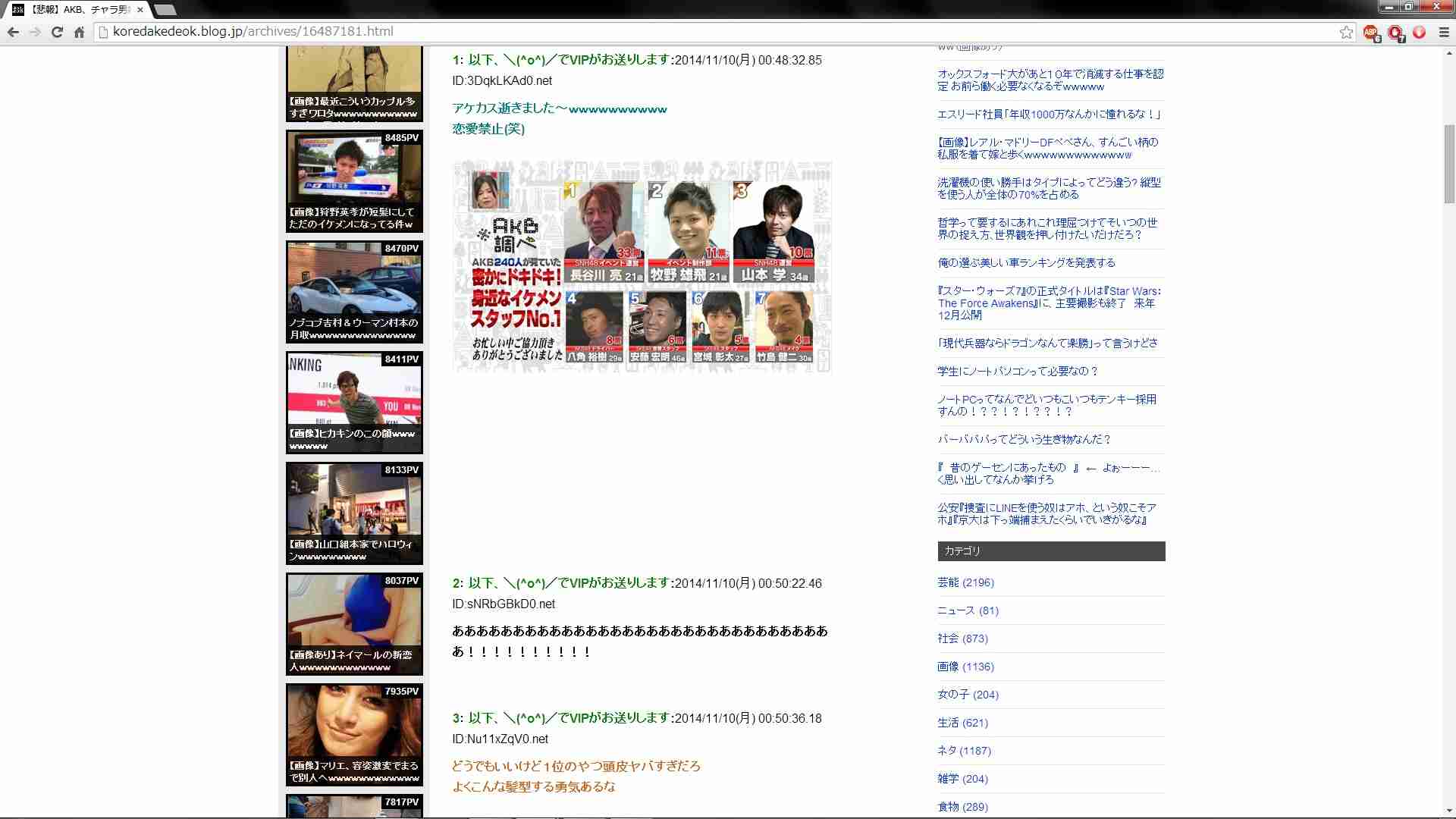1456x819 pixels.
Task: Open the ネタ (1187) category
Action: (x=964, y=751)
